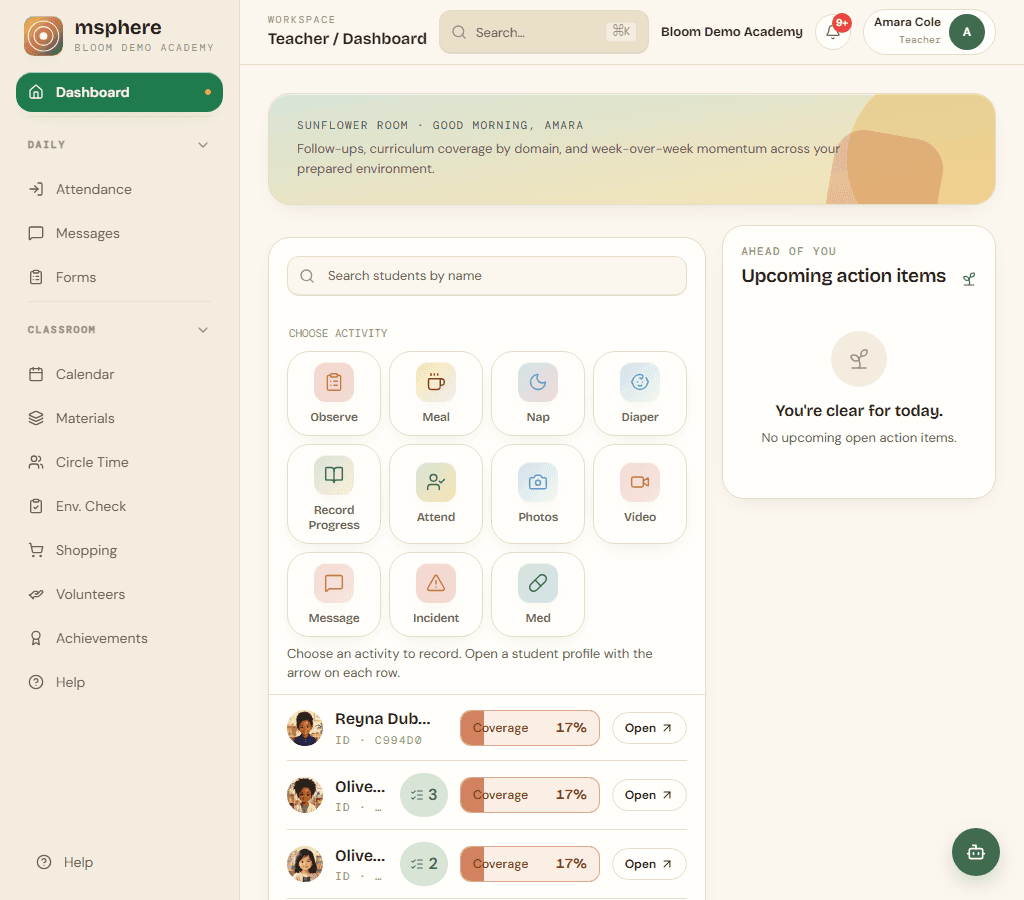Open Messages in the sidebar
1024x900 pixels.
[x=120, y=233]
